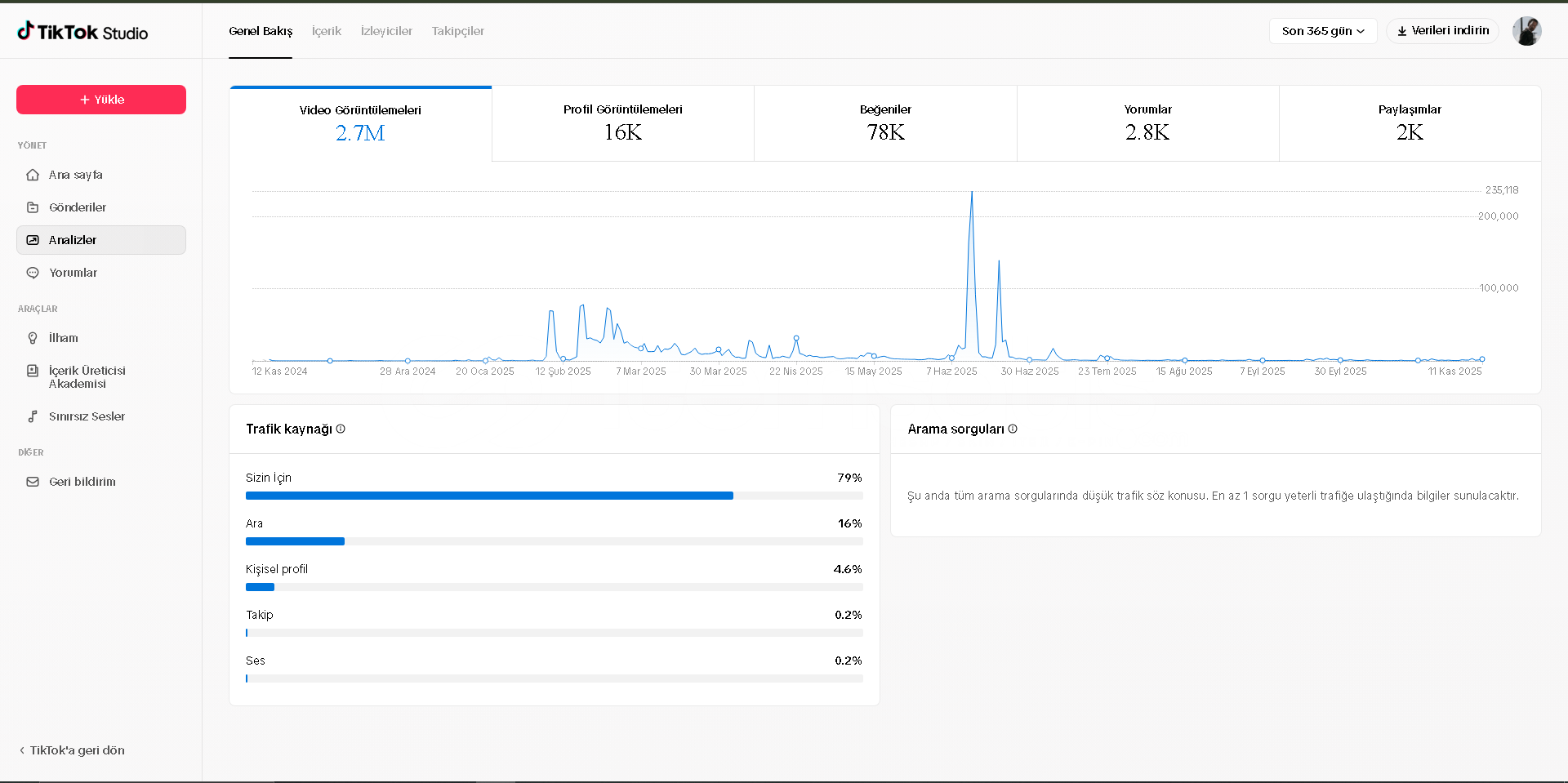1568x783 pixels.
Task: Click the Geri bildirim envelope icon
Action: click(x=33, y=482)
